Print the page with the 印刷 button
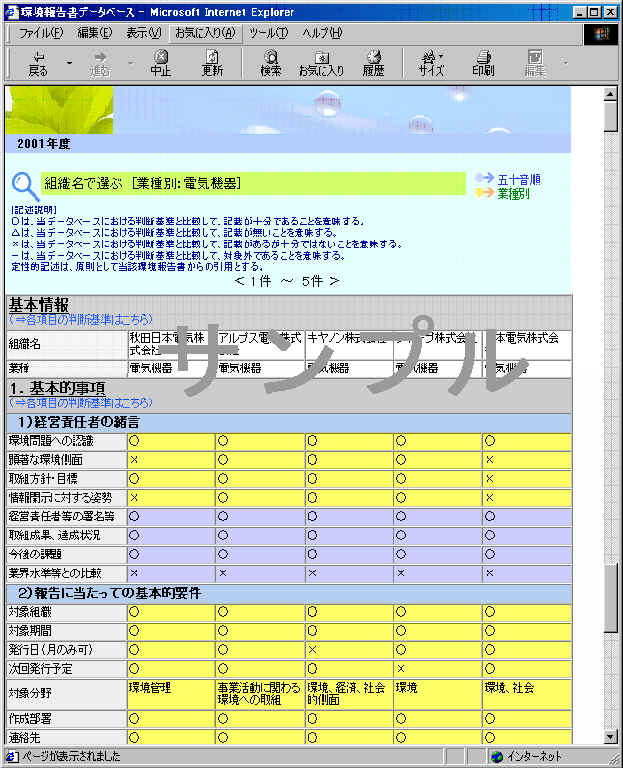 (483, 64)
